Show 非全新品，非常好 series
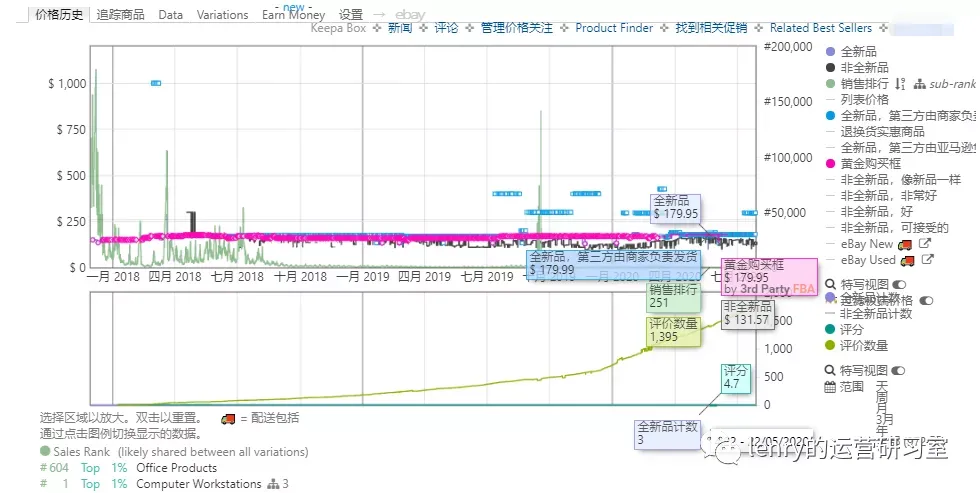Viewport: 980px width, 493px height. point(889,196)
